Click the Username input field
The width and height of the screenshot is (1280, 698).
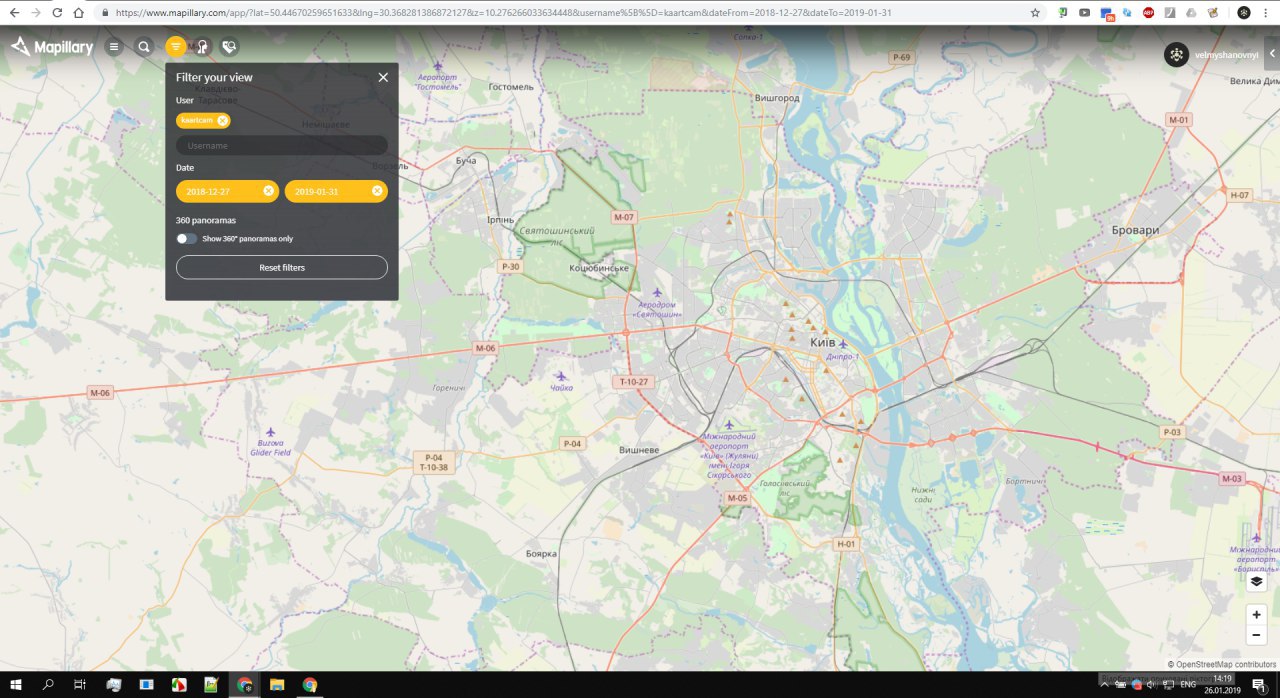coord(282,145)
